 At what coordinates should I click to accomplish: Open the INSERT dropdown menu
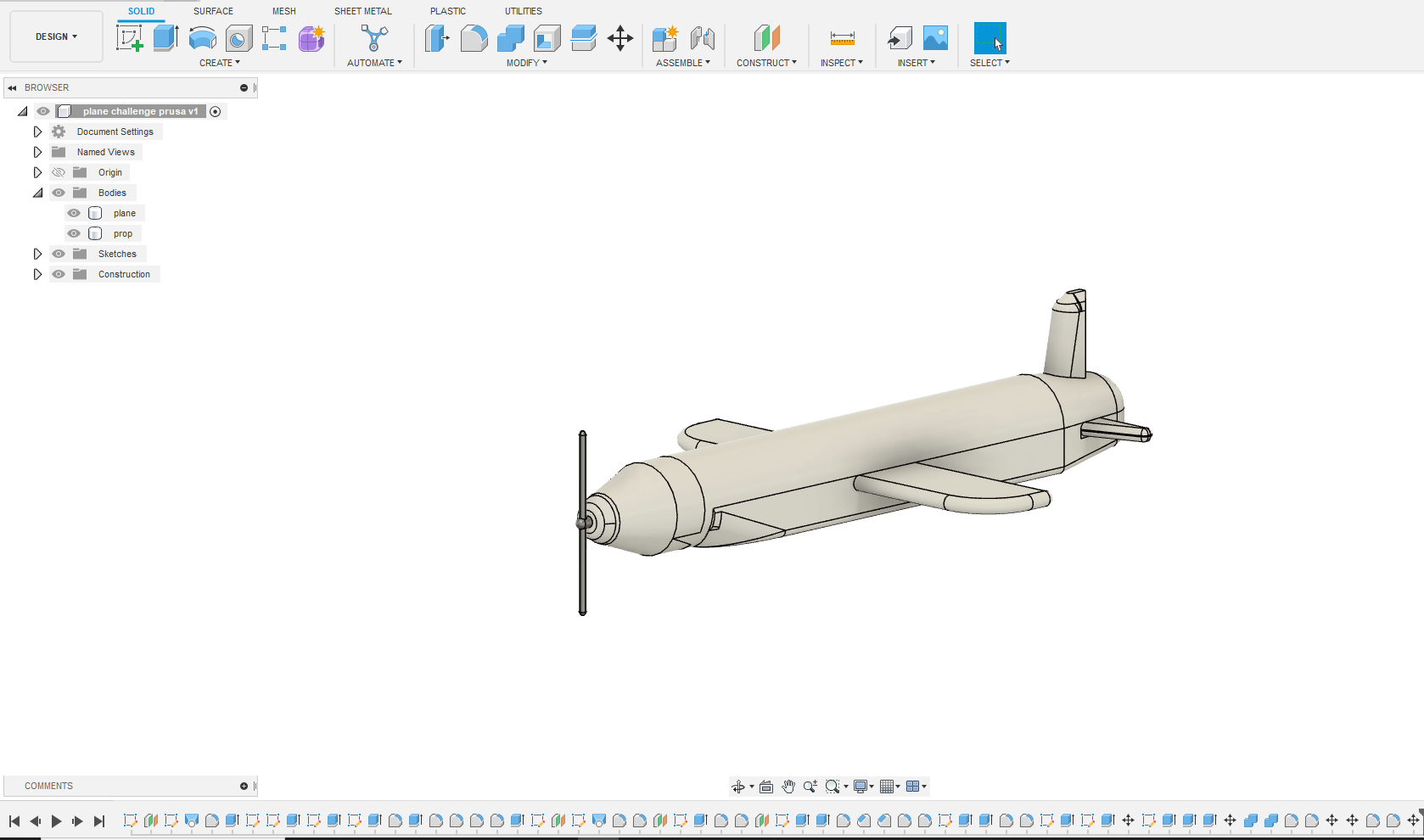[x=917, y=63]
